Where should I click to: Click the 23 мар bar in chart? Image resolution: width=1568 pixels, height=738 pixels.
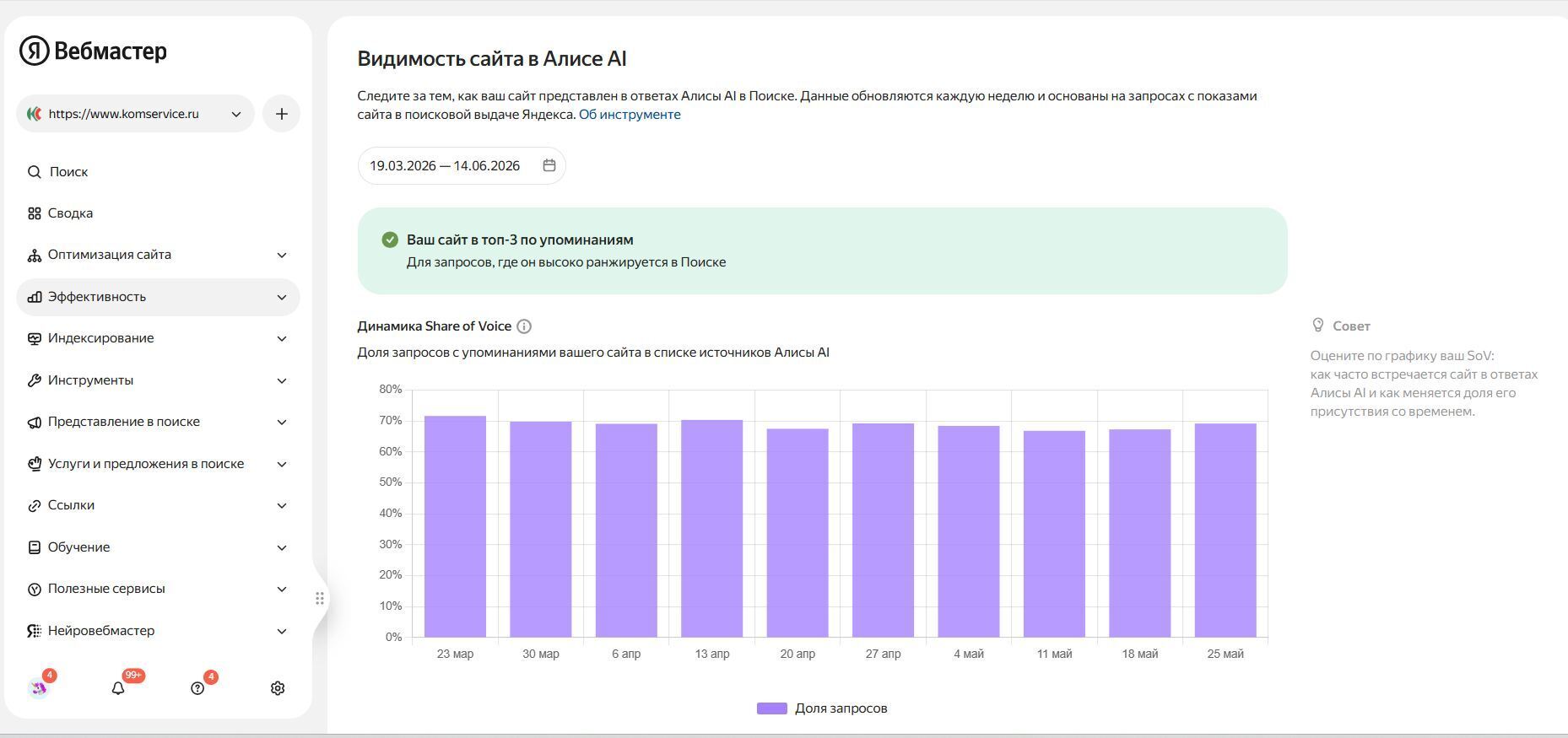point(455,526)
